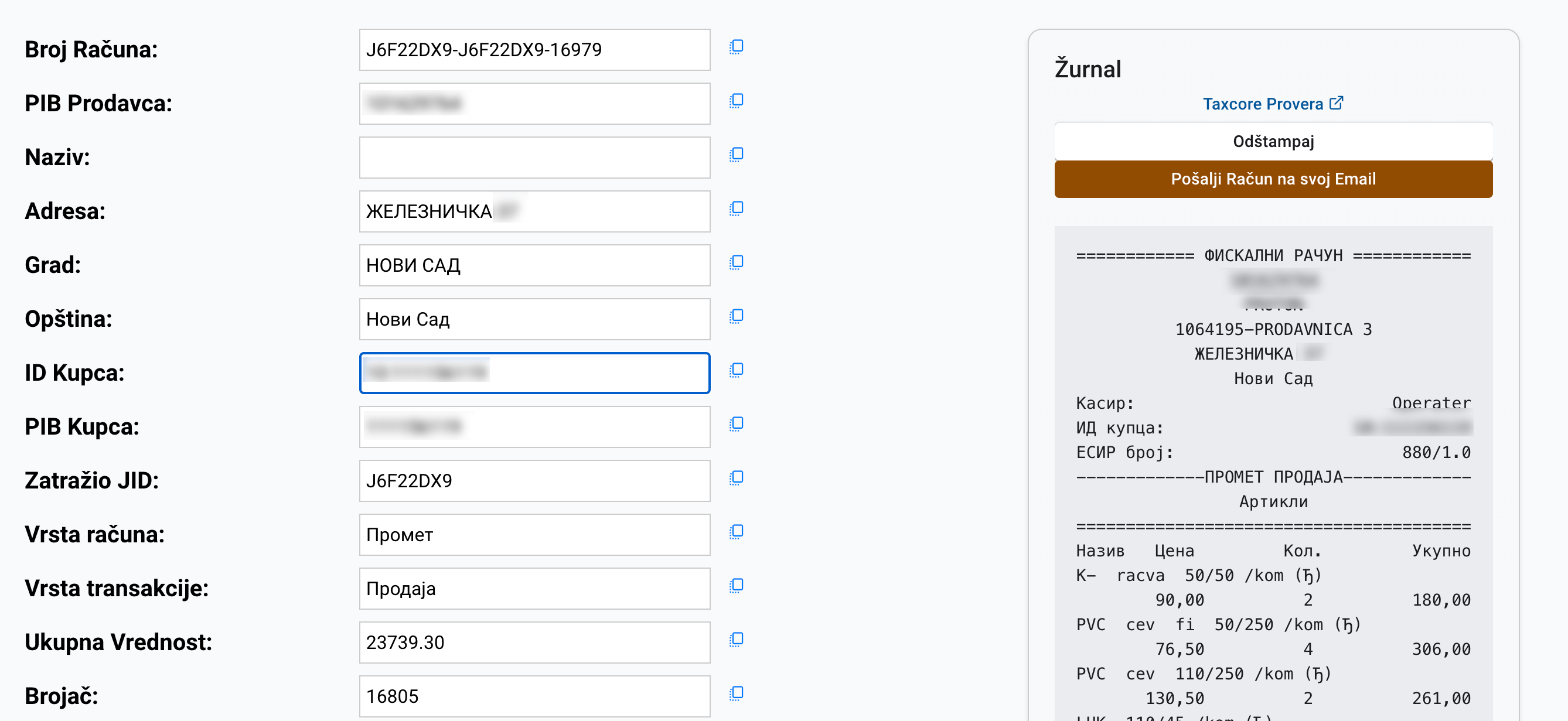This screenshot has height=721, width=1568.
Task: Click inside the empty Naziv text box
Action: [534, 157]
